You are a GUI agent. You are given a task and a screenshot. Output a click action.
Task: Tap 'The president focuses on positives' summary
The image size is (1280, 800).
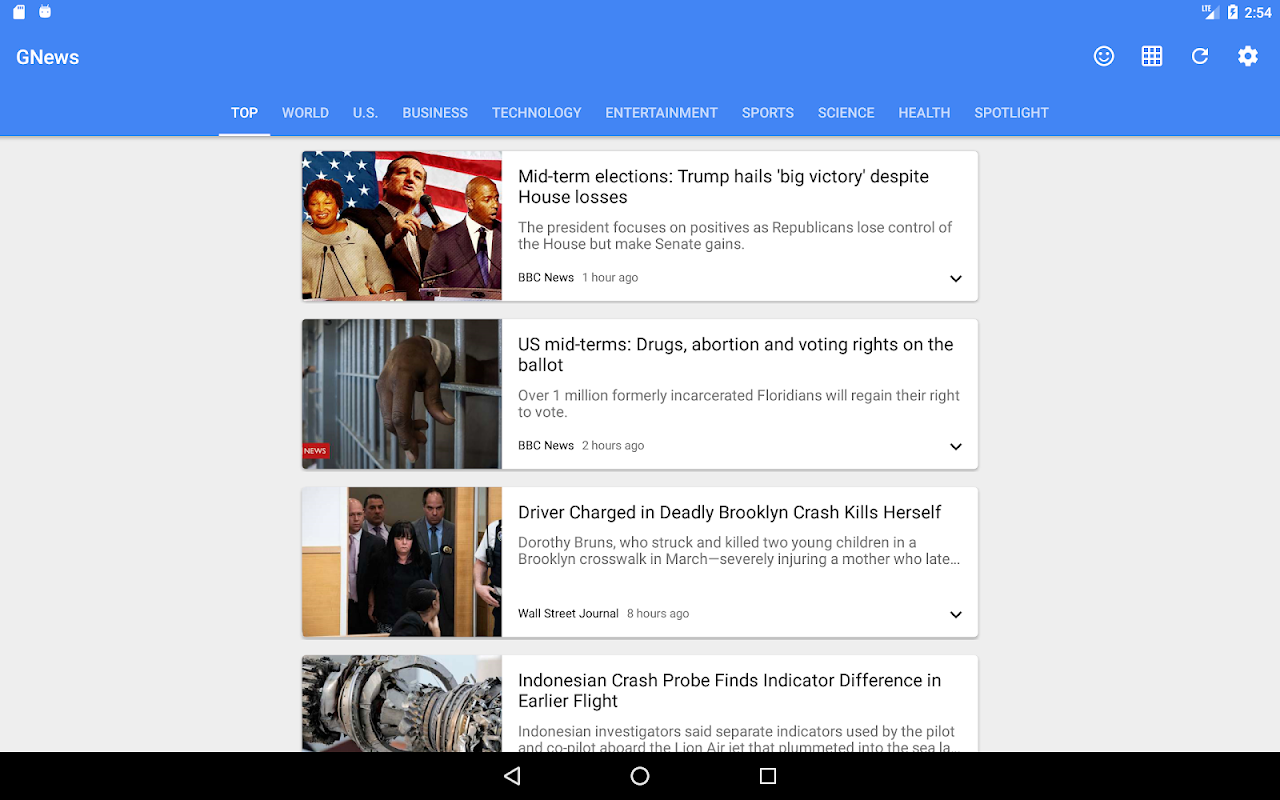pos(735,235)
